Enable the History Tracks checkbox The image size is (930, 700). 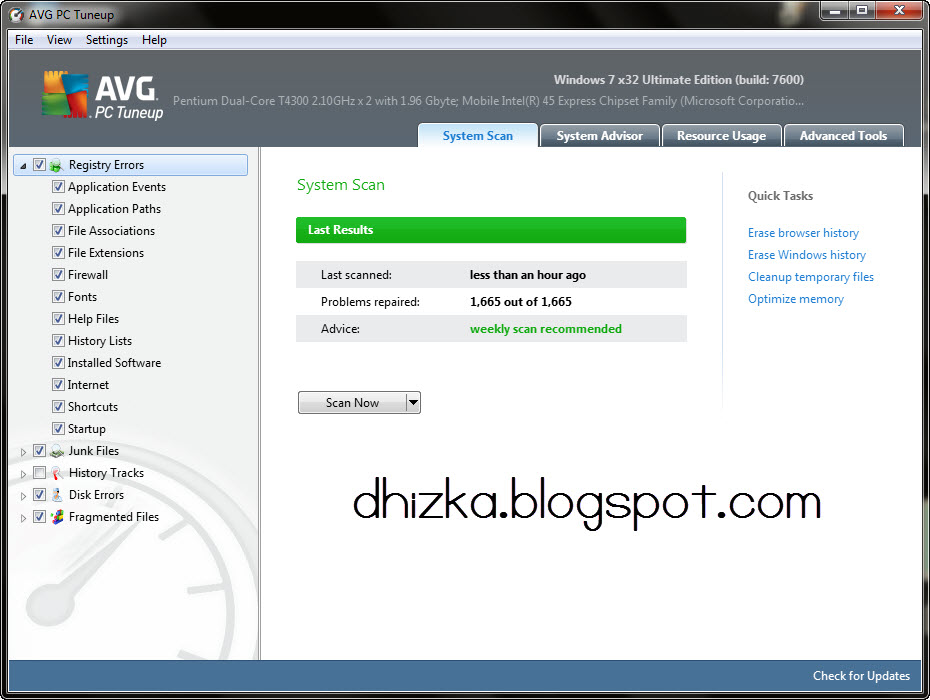pos(39,473)
